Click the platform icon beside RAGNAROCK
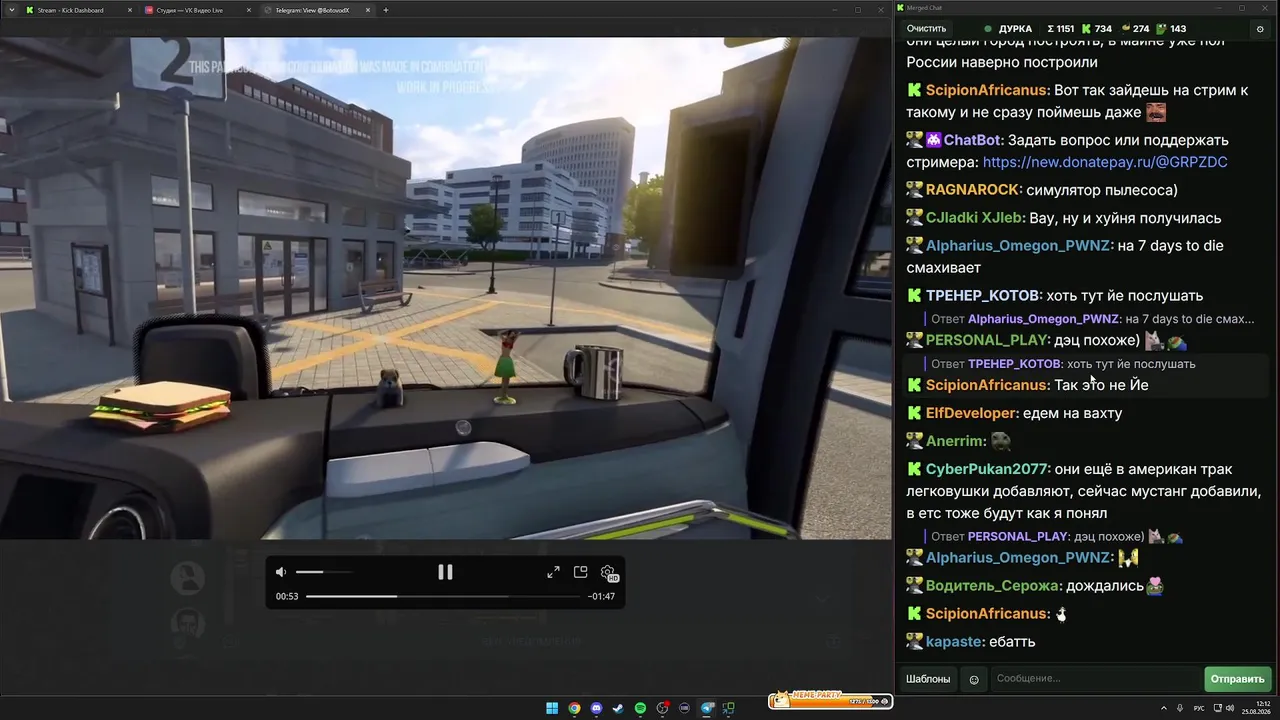Viewport: 1280px width, 720px height. coord(914,190)
